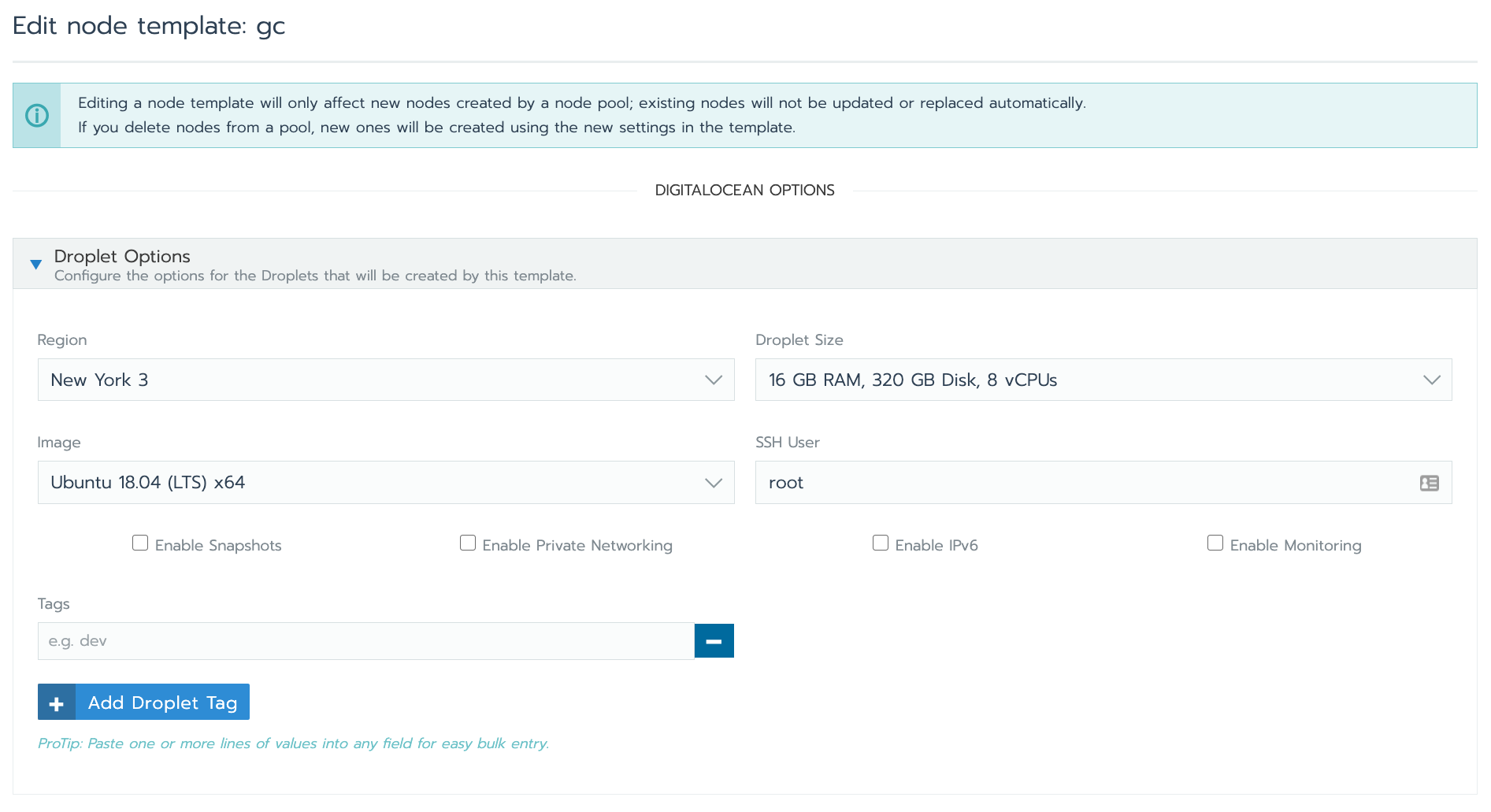Click the Region dropdown chevron arrow
1491x812 pixels.
(713, 380)
